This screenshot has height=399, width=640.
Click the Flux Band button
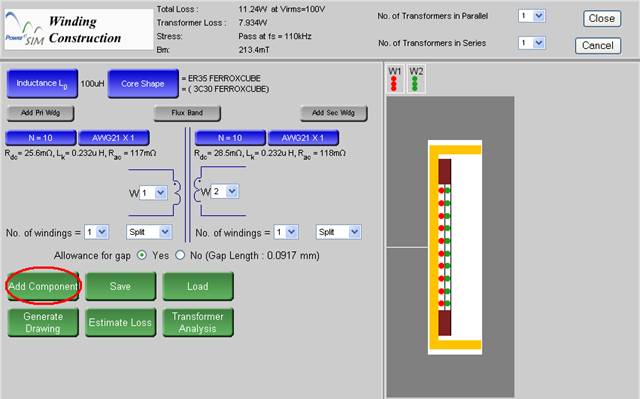click(x=187, y=113)
